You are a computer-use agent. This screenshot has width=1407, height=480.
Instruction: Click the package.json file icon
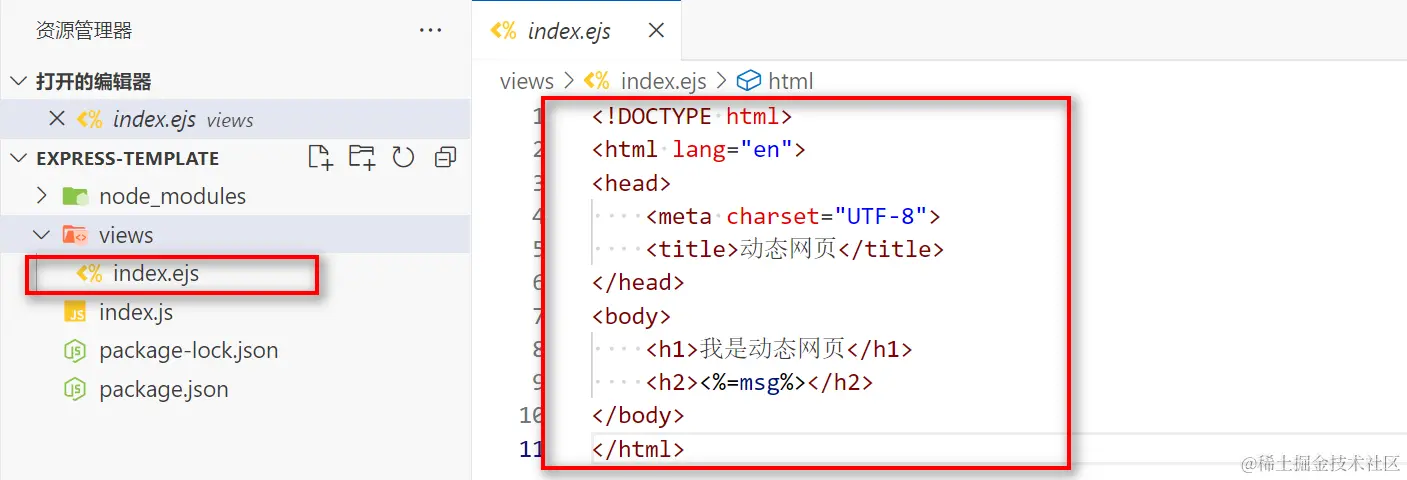click(75, 389)
